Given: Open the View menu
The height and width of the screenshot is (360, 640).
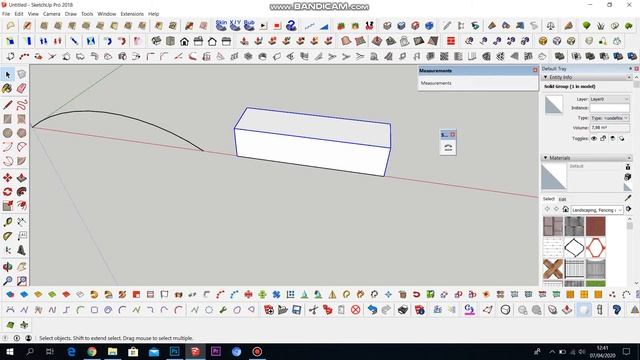Looking at the screenshot, I should [33, 14].
